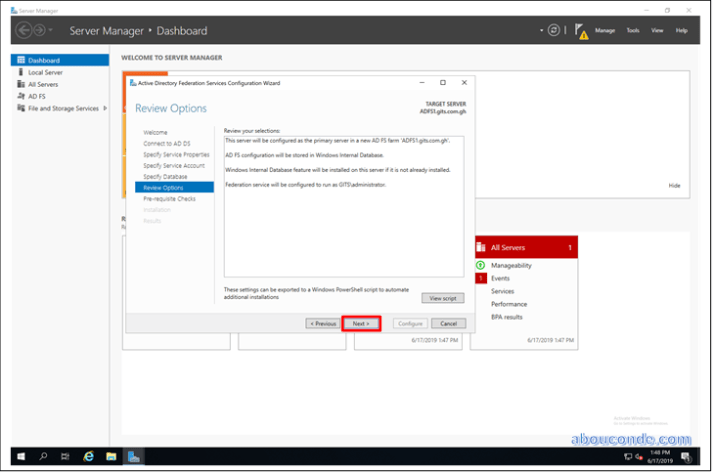Open the notifications flag with warning
This screenshot has height=472, width=714.
coord(581,31)
